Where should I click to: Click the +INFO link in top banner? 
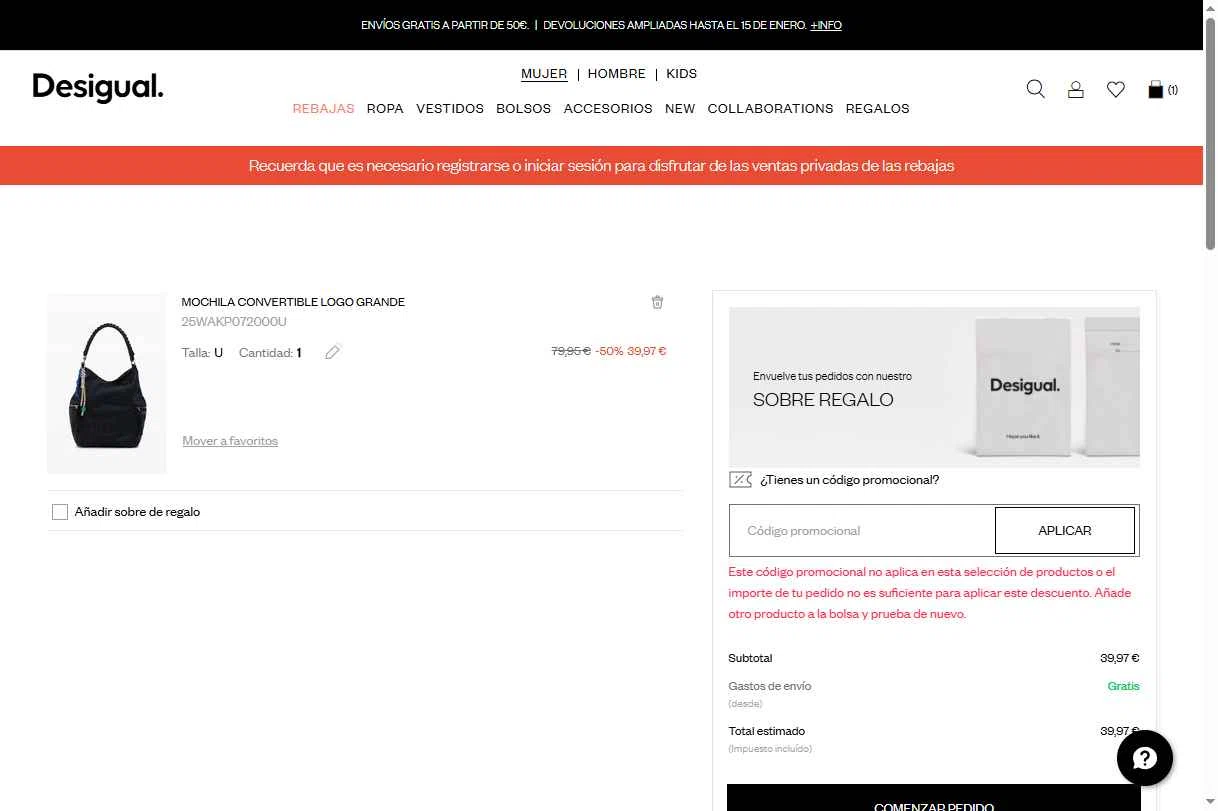(x=826, y=25)
